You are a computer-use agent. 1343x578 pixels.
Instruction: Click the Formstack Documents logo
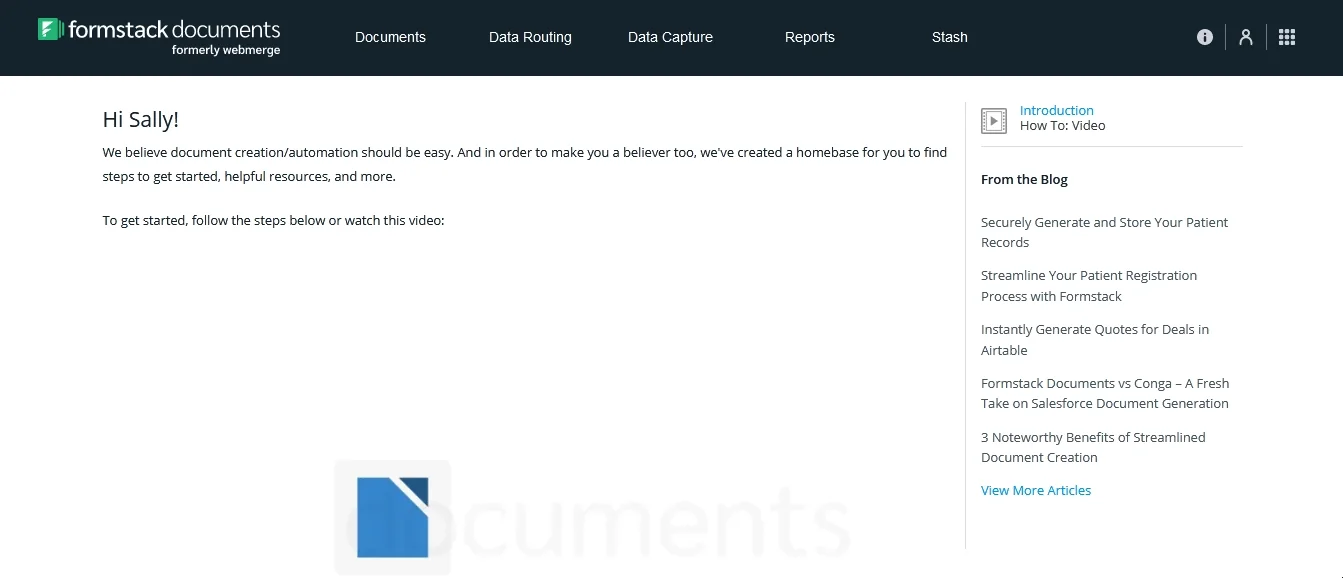(x=159, y=36)
